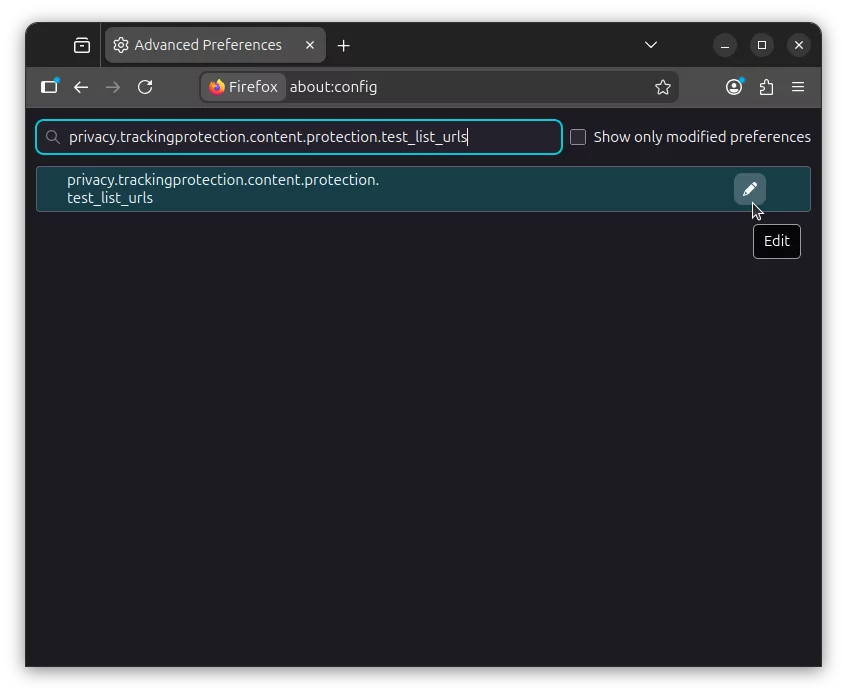Click the pencil Edit icon for the preference
This screenshot has width=847, height=695.
pyautogui.click(x=749, y=189)
